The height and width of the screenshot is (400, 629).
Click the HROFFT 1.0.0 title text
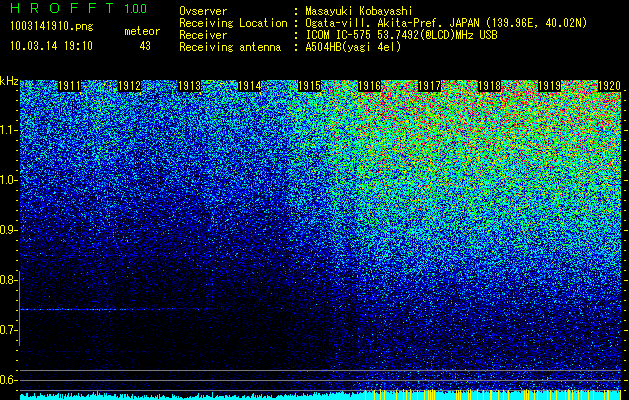click(x=79, y=8)
